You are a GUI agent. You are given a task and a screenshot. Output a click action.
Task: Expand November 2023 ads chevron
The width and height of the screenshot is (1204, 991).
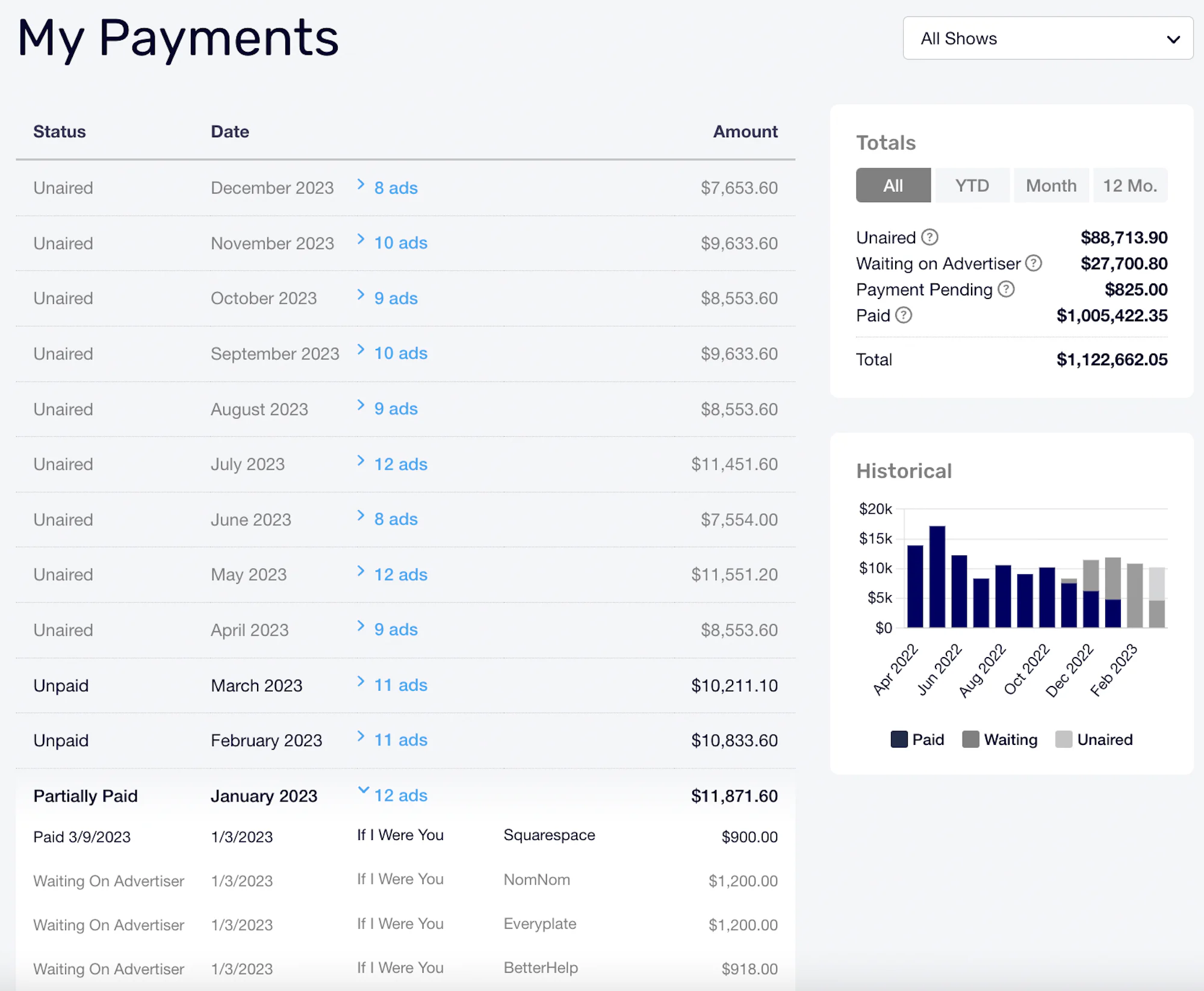click(x=361, y=239)
